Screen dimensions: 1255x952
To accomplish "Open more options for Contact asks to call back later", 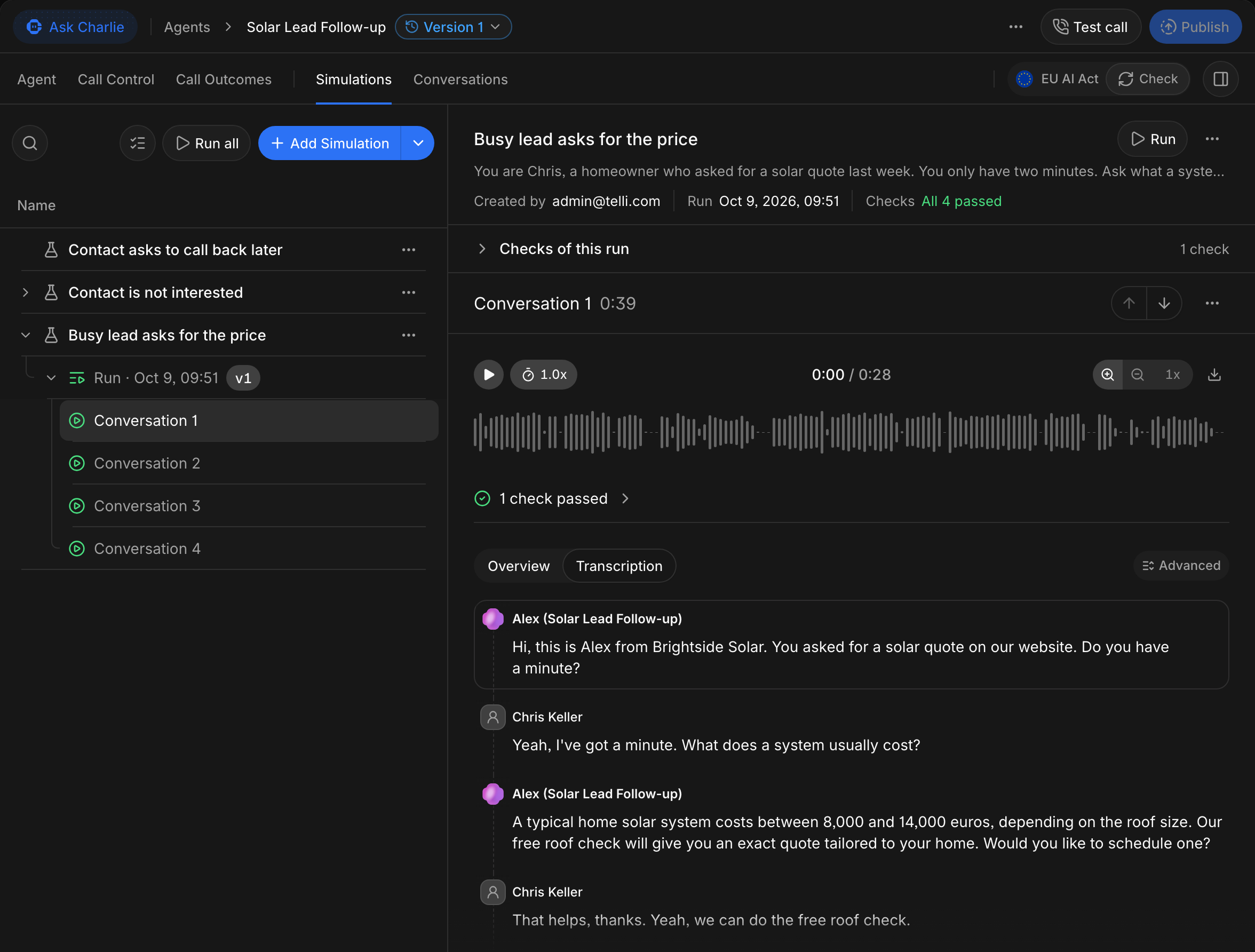I will click(409, 250).
